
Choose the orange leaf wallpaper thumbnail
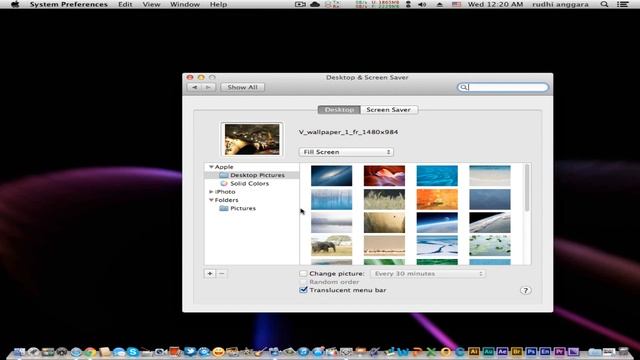point(437,199)
